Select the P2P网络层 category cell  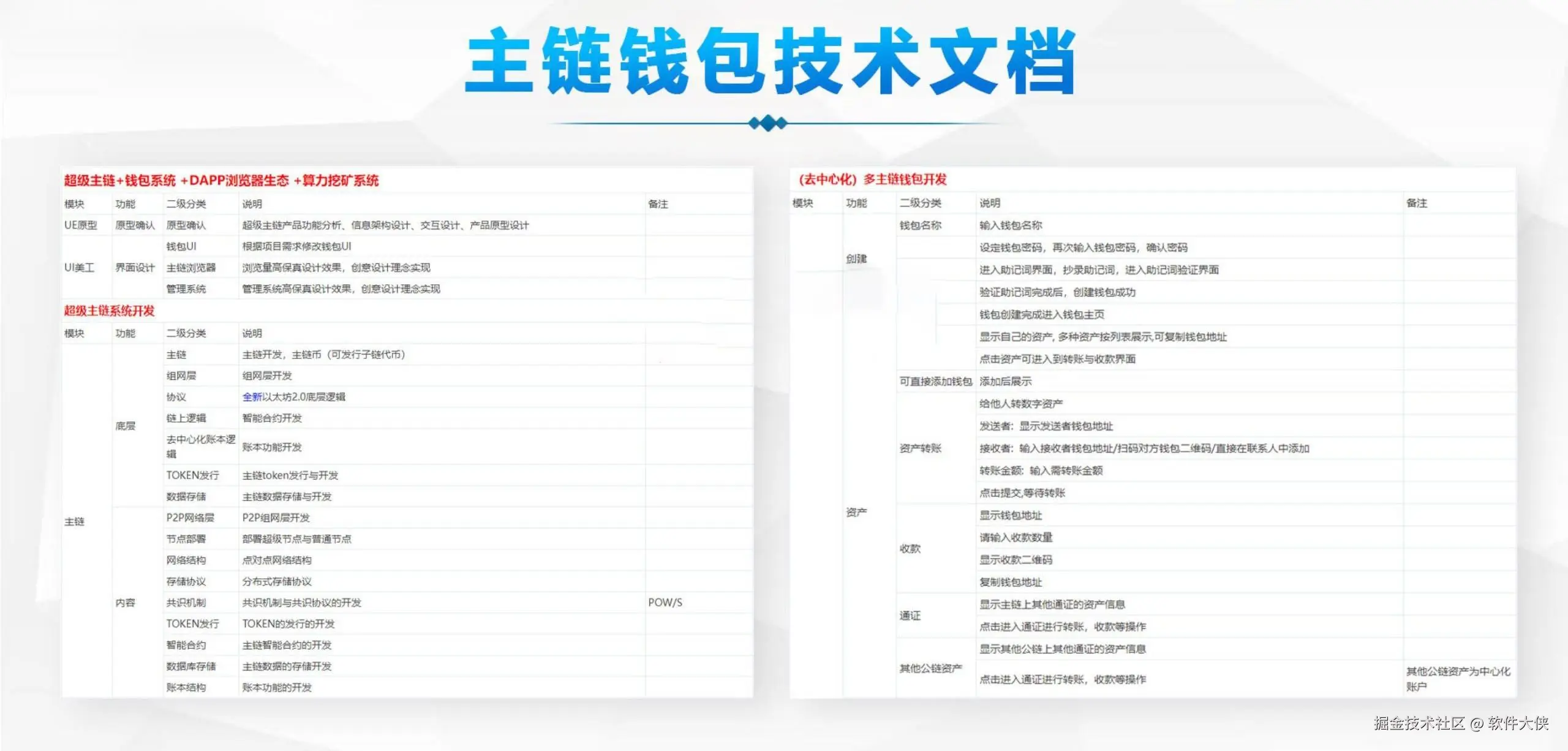click(x=190, y=518)
